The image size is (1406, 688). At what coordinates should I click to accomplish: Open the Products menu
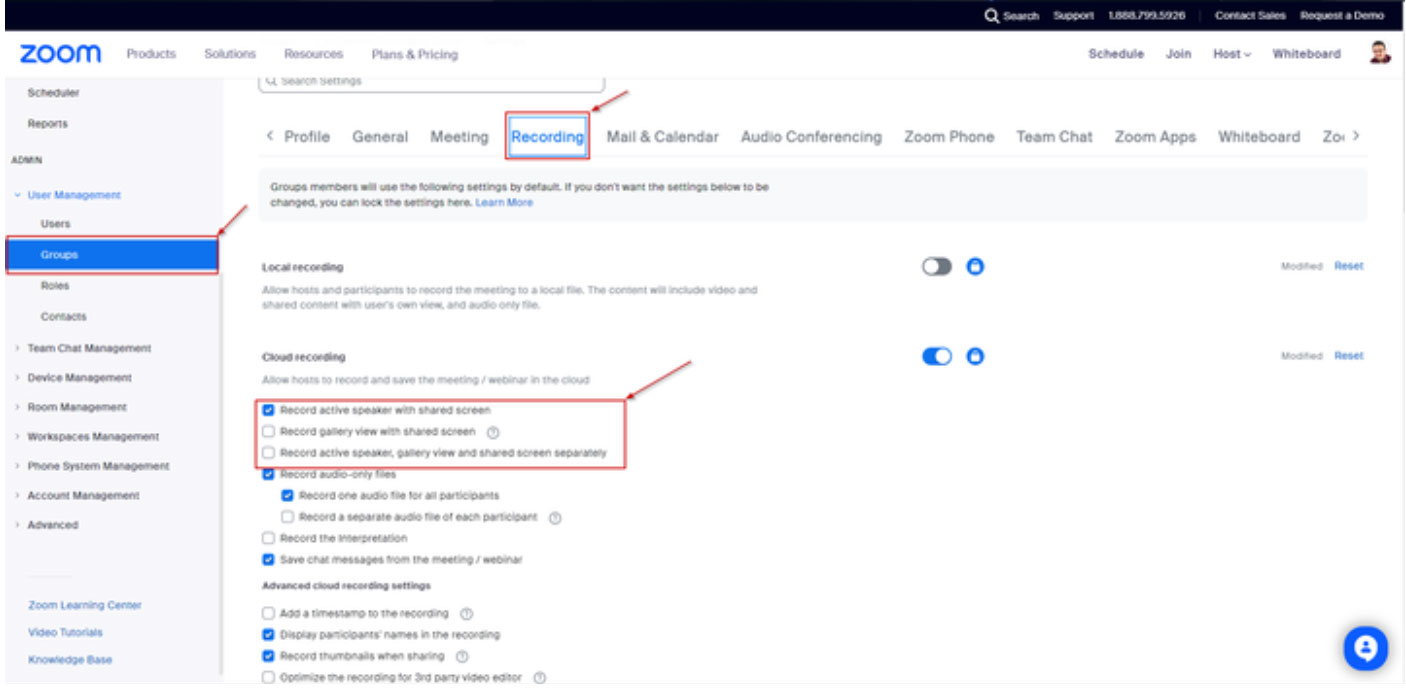[x=151, y=54]
